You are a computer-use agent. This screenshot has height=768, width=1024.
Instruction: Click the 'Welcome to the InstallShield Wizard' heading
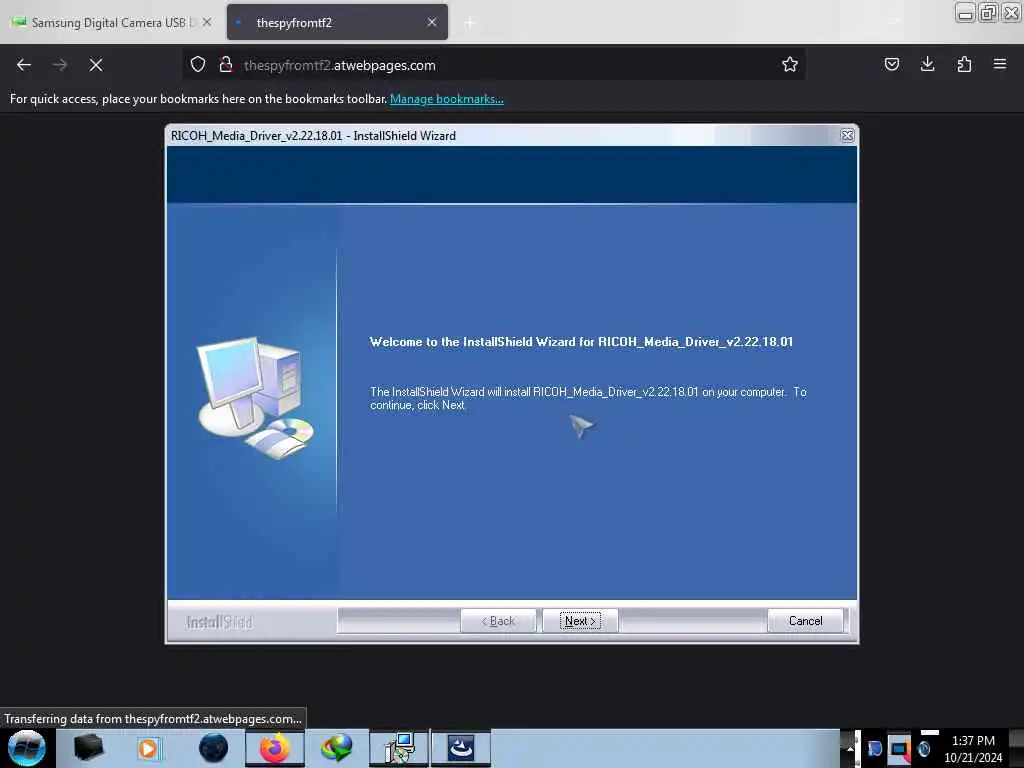(581, 342)
